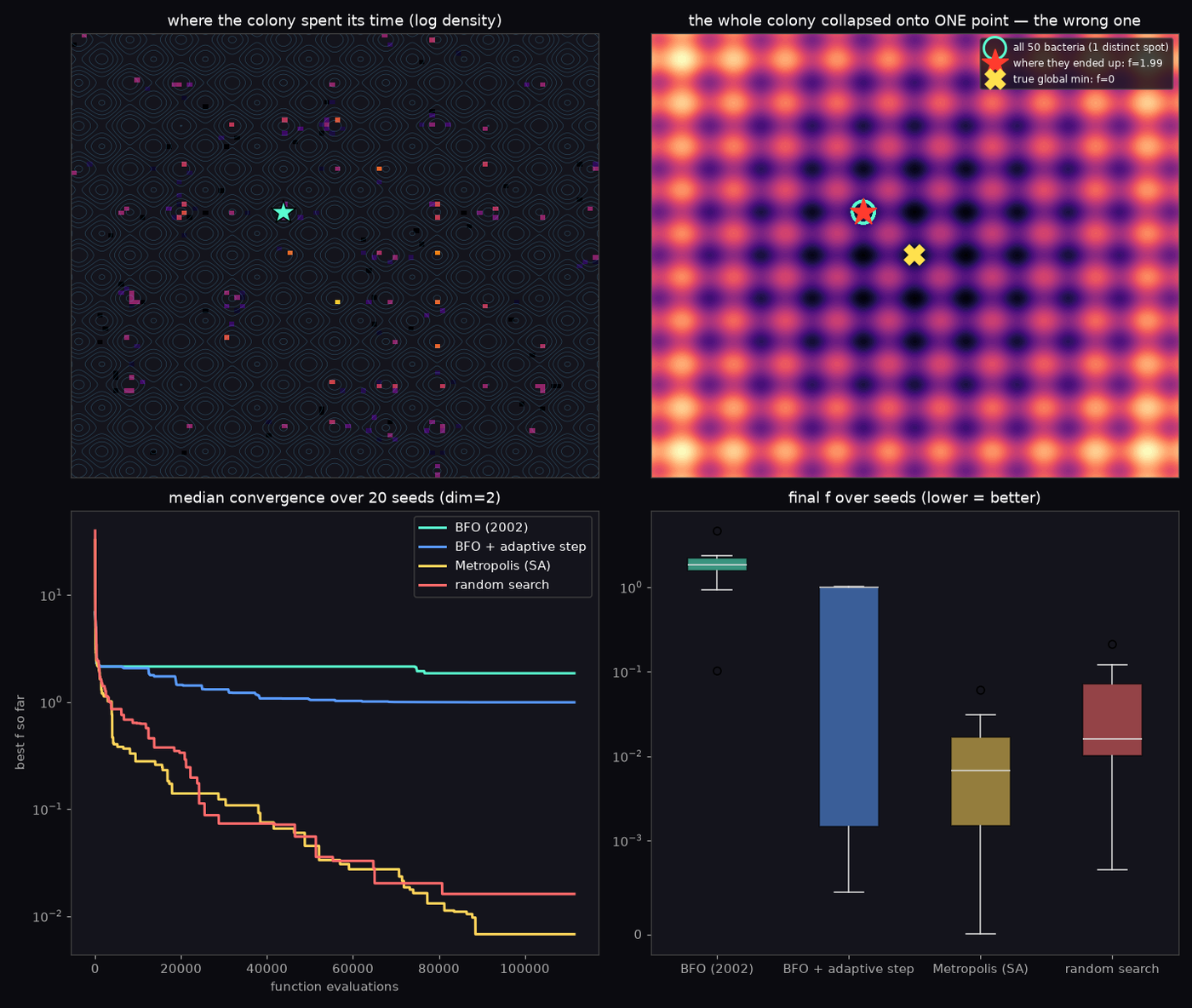The height and width of the screenshot is (1008, 1192).
Task: Click the 'random search' convergence legend label
Action: [501, 585]
